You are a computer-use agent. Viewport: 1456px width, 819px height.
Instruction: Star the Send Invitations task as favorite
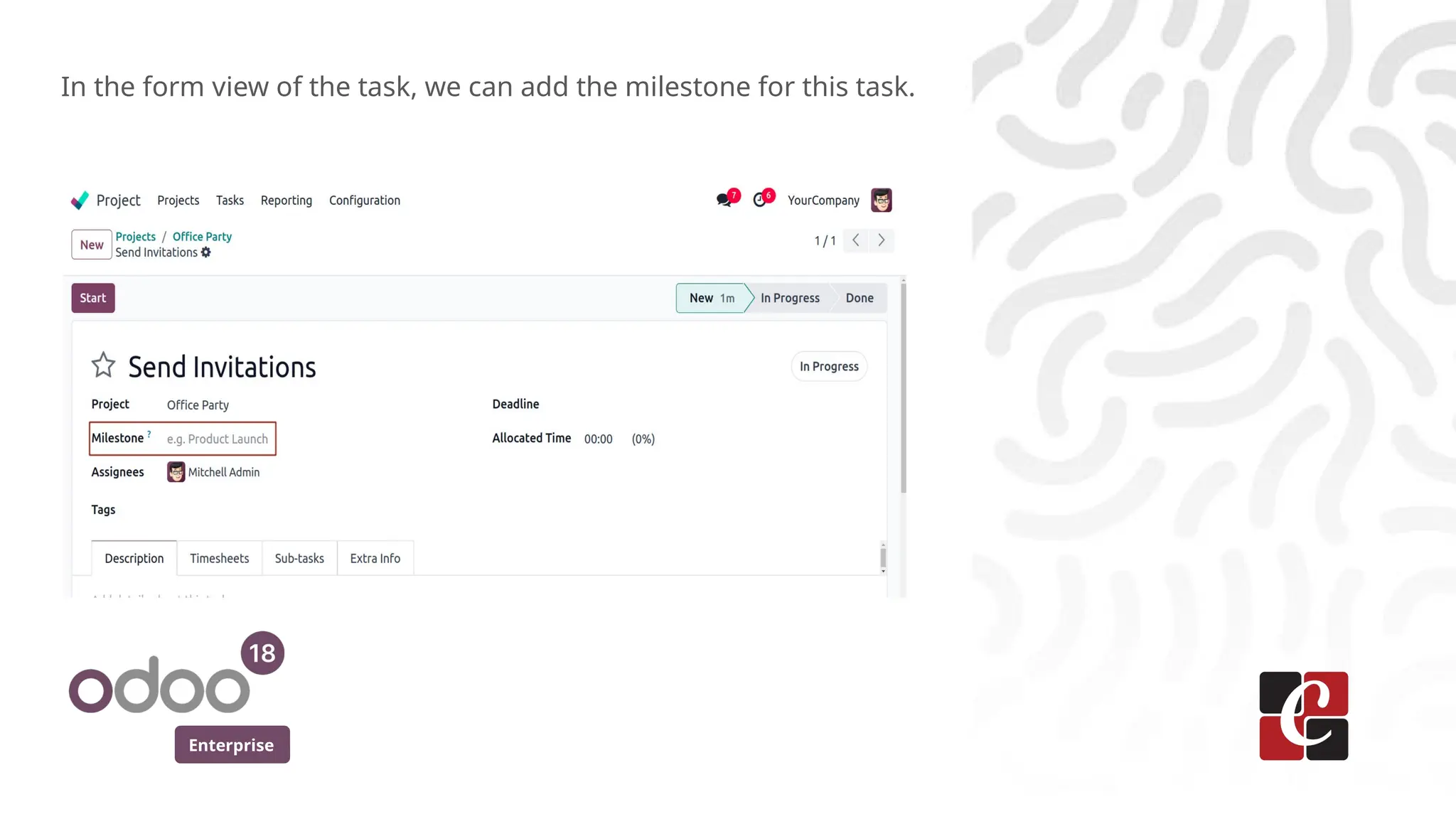103,365
